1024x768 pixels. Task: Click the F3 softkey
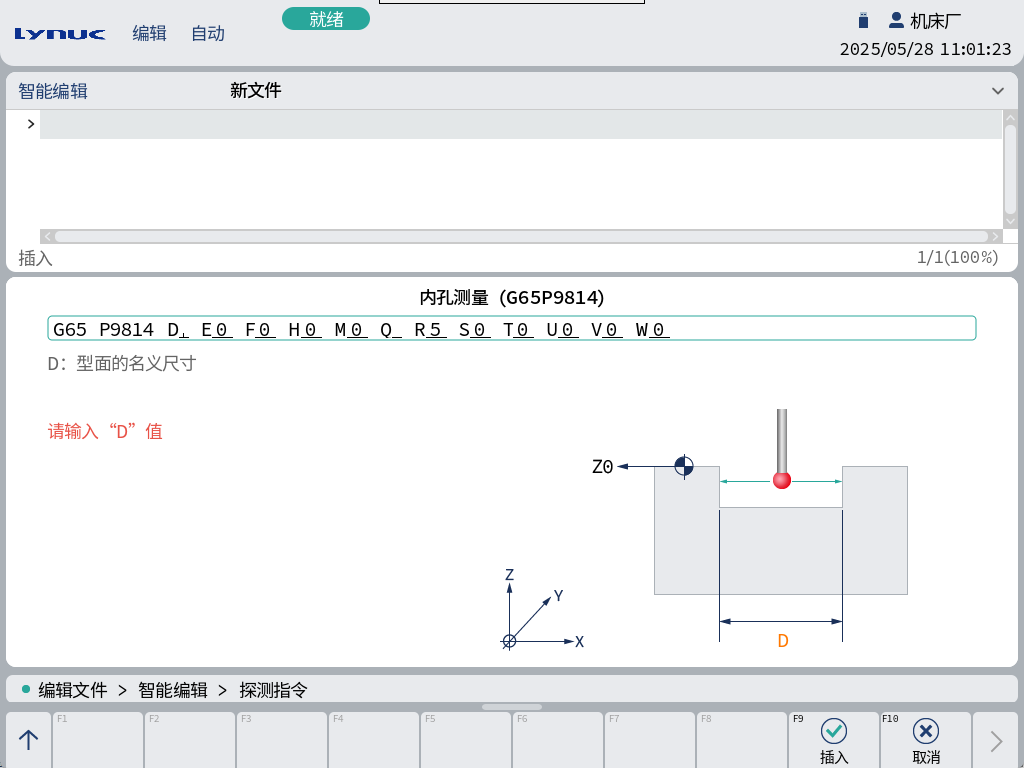pyautogui.click(x=281, y=741)
